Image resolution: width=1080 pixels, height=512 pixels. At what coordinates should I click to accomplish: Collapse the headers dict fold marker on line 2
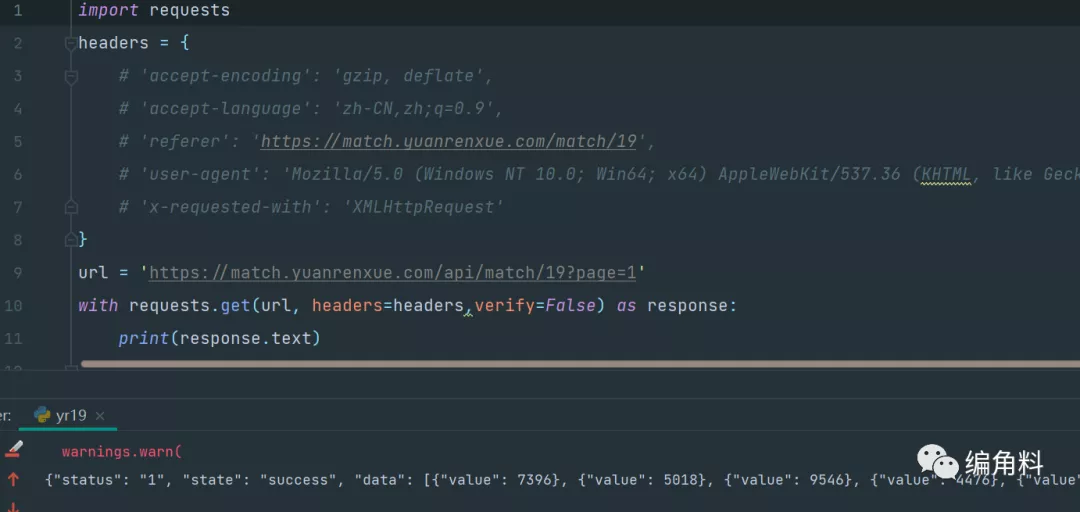pyautogui.click(x=70, y=43)
